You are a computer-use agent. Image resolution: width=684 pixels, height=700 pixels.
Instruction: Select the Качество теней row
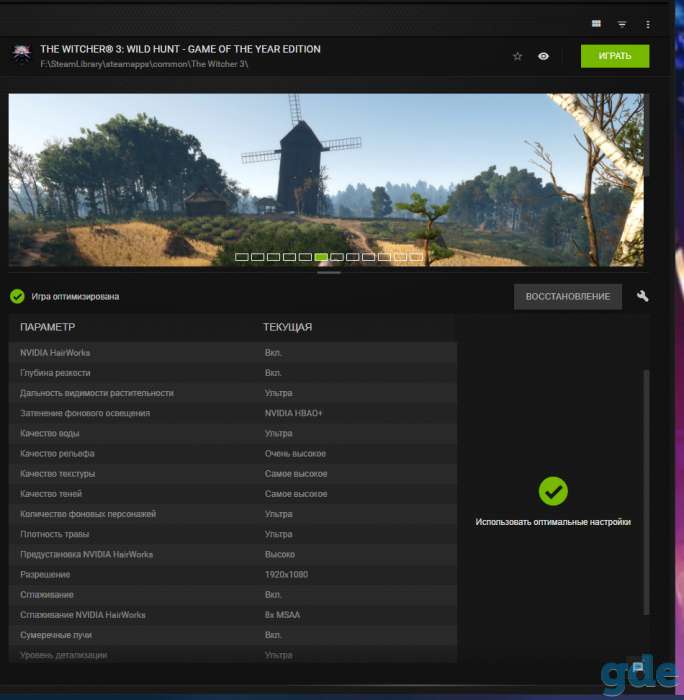click(233, 494)
